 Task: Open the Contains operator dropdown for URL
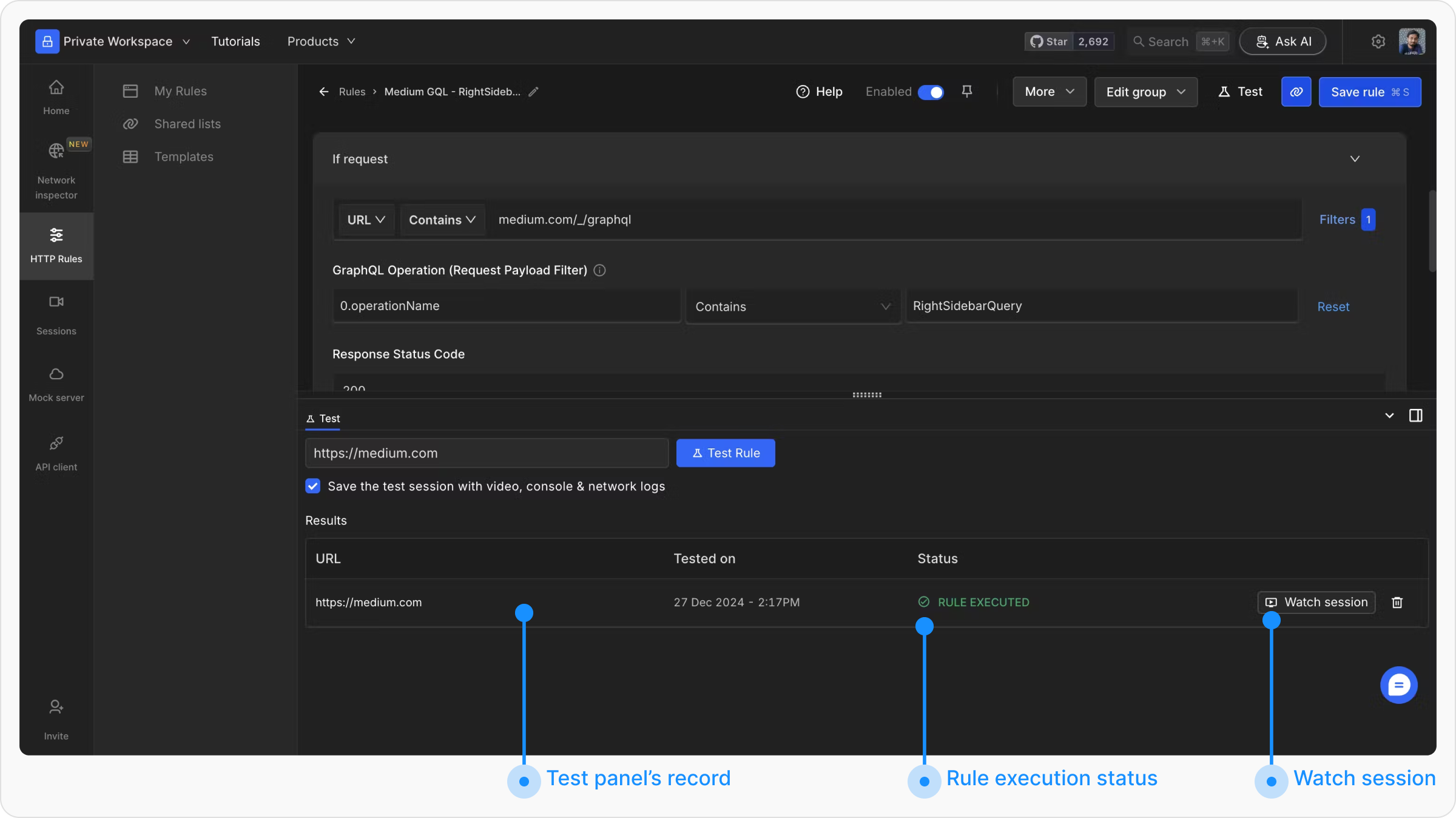(x=442, y=220)
